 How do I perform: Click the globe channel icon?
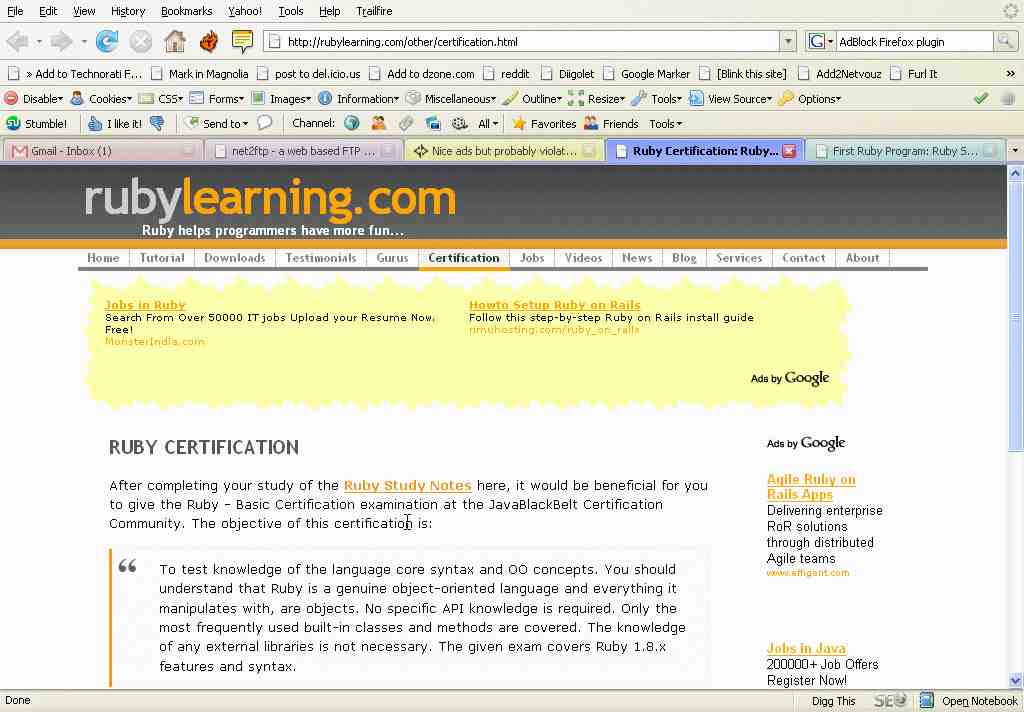352,123
